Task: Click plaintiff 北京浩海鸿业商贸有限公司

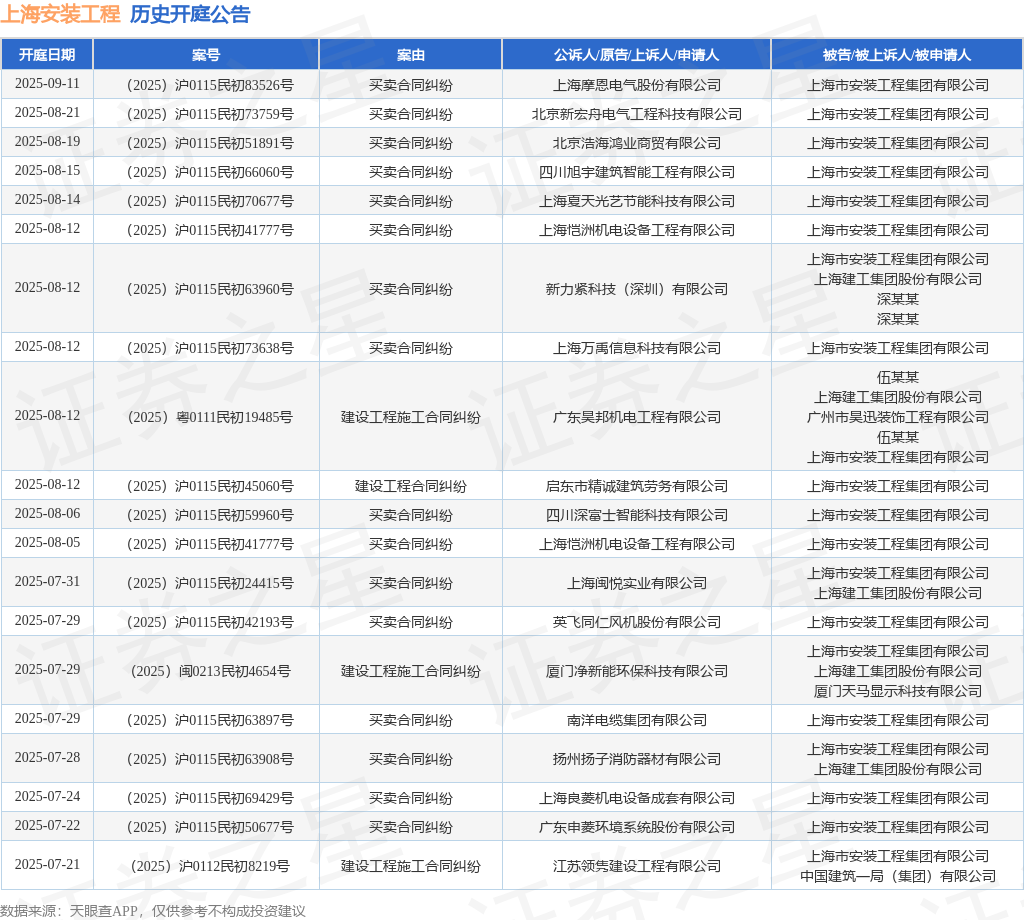Action: click(637, 143)
